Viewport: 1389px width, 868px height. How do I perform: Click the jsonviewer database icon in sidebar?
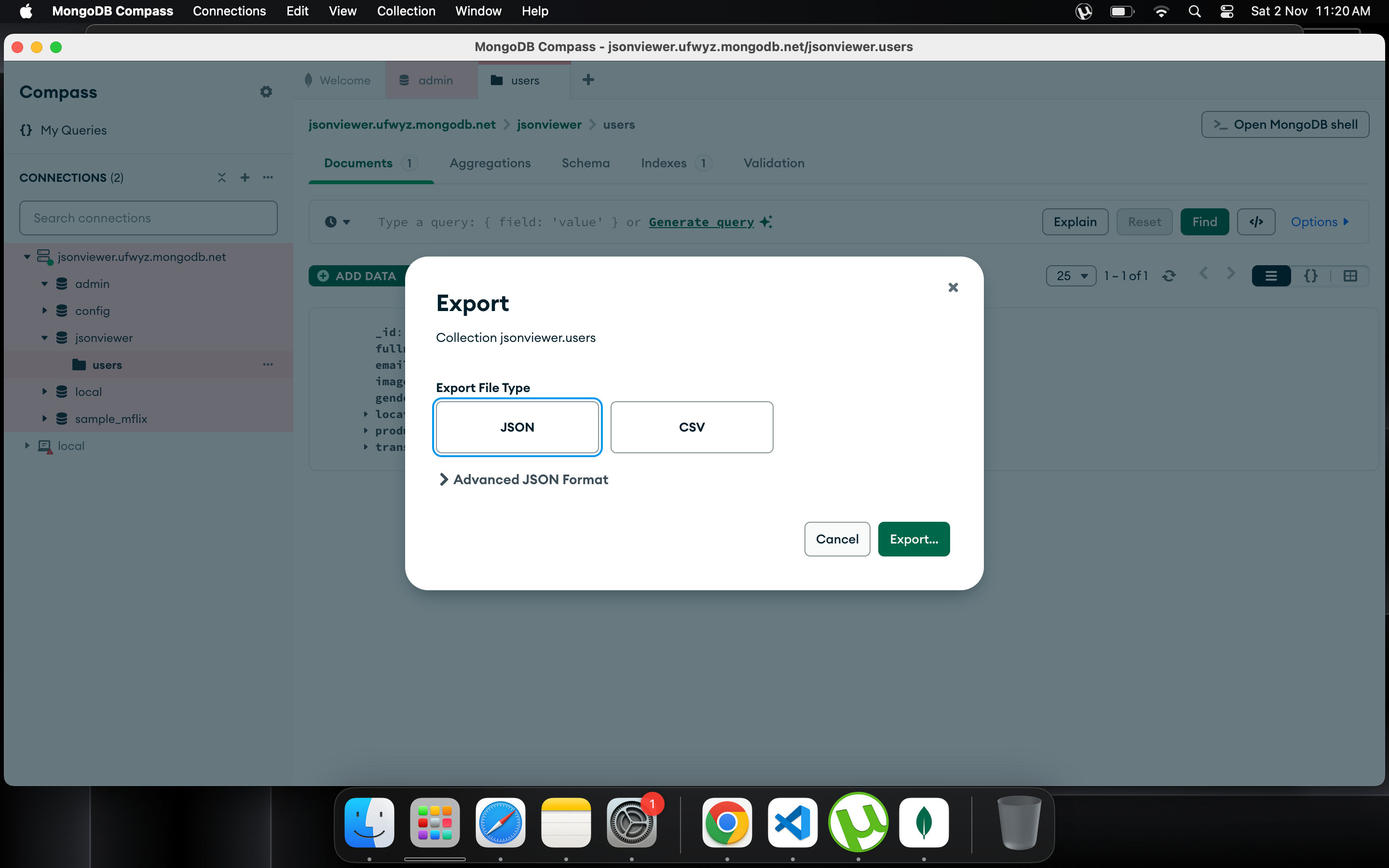point(62,338)
